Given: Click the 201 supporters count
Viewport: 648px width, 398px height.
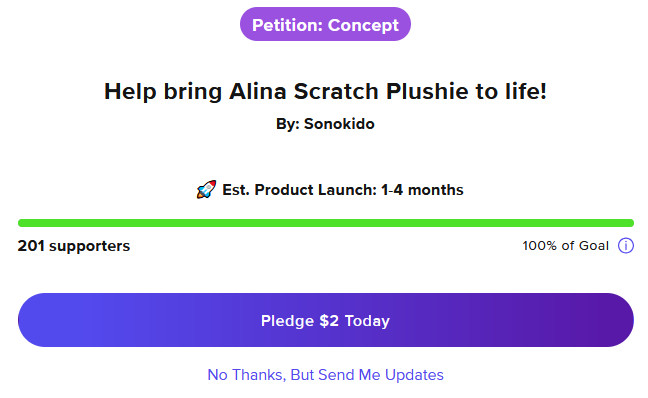Looking at the screenshot, I should pos(74,246).
